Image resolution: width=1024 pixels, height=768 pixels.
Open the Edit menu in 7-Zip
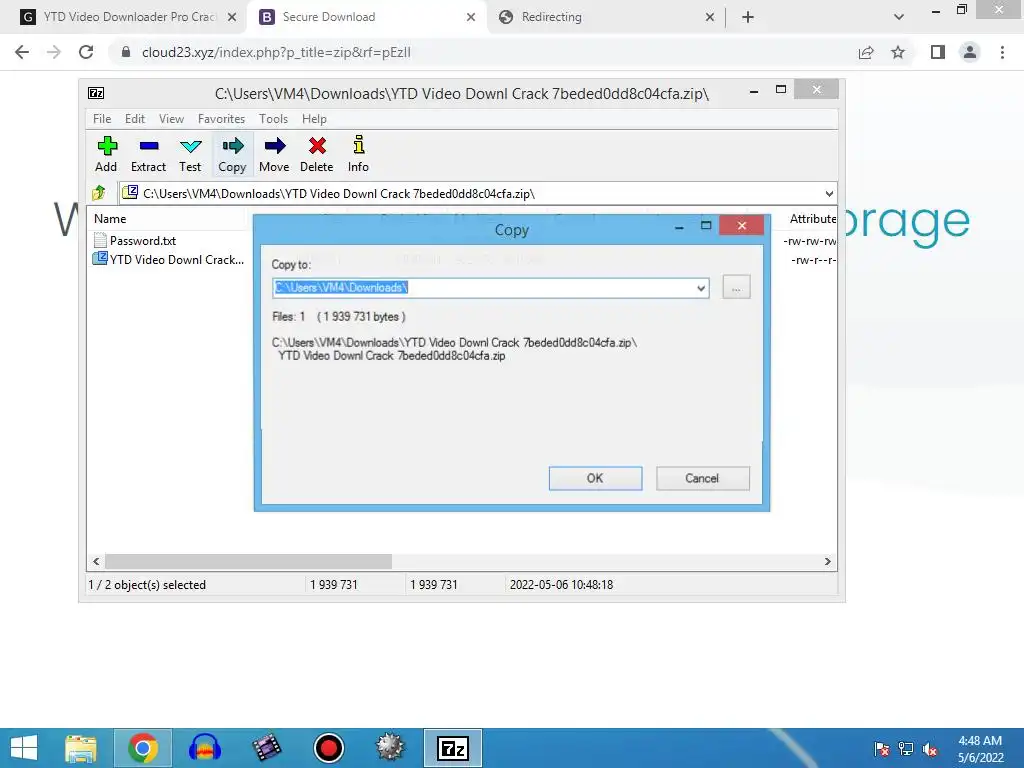[x=135, y=119]
